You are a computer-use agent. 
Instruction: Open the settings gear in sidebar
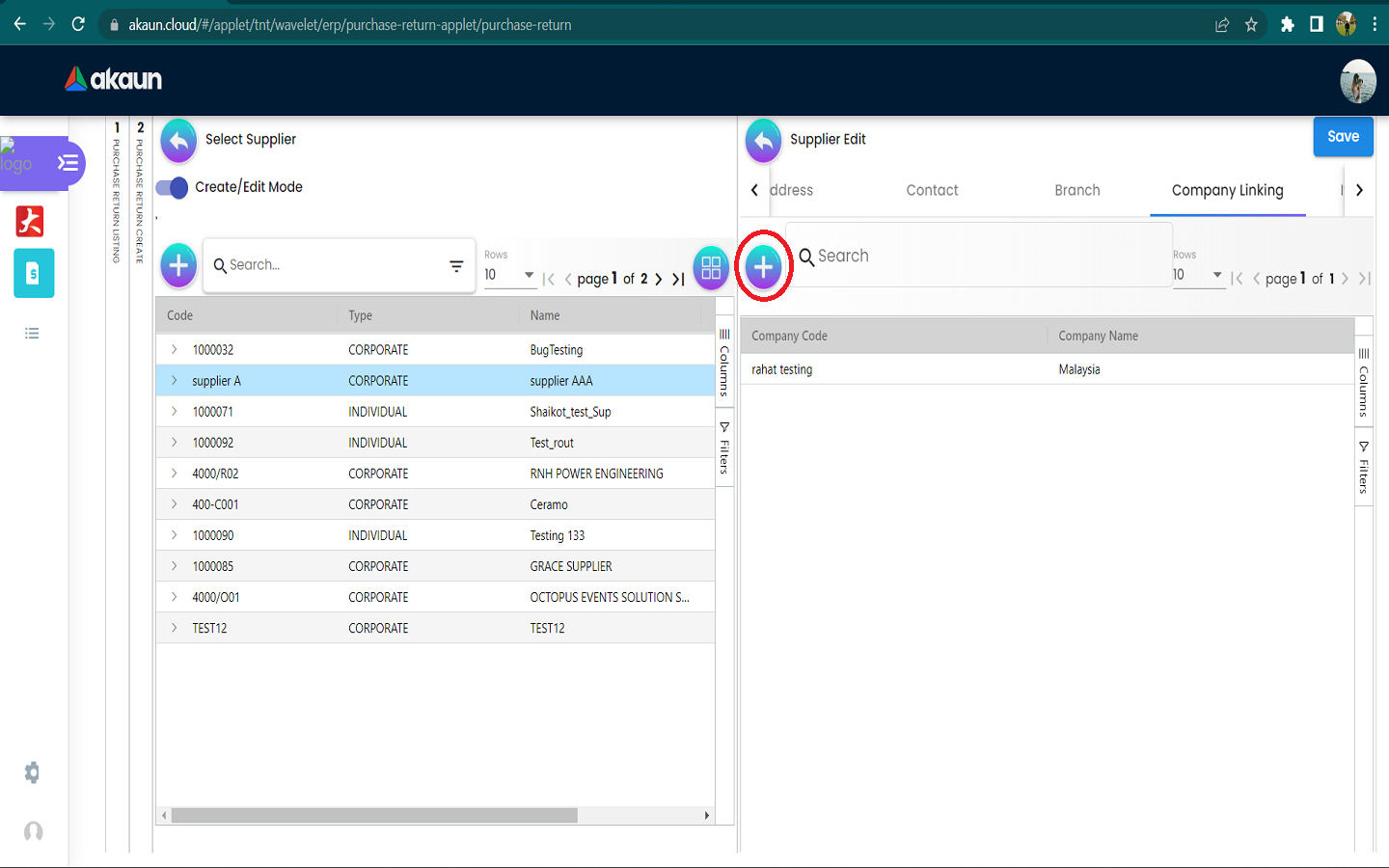tap(33, 773)
